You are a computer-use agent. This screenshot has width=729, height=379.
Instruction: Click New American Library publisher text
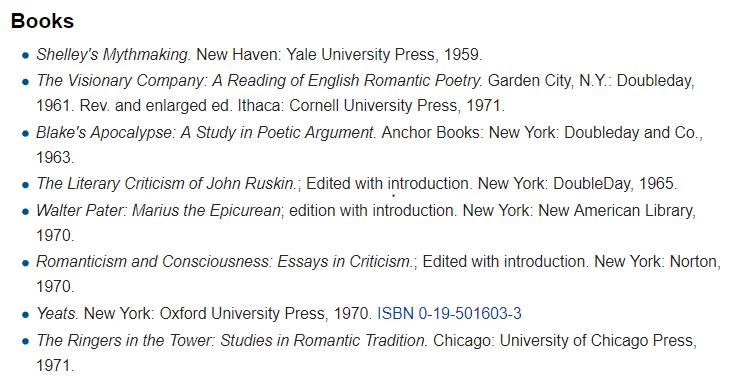[x=616, y=211]
